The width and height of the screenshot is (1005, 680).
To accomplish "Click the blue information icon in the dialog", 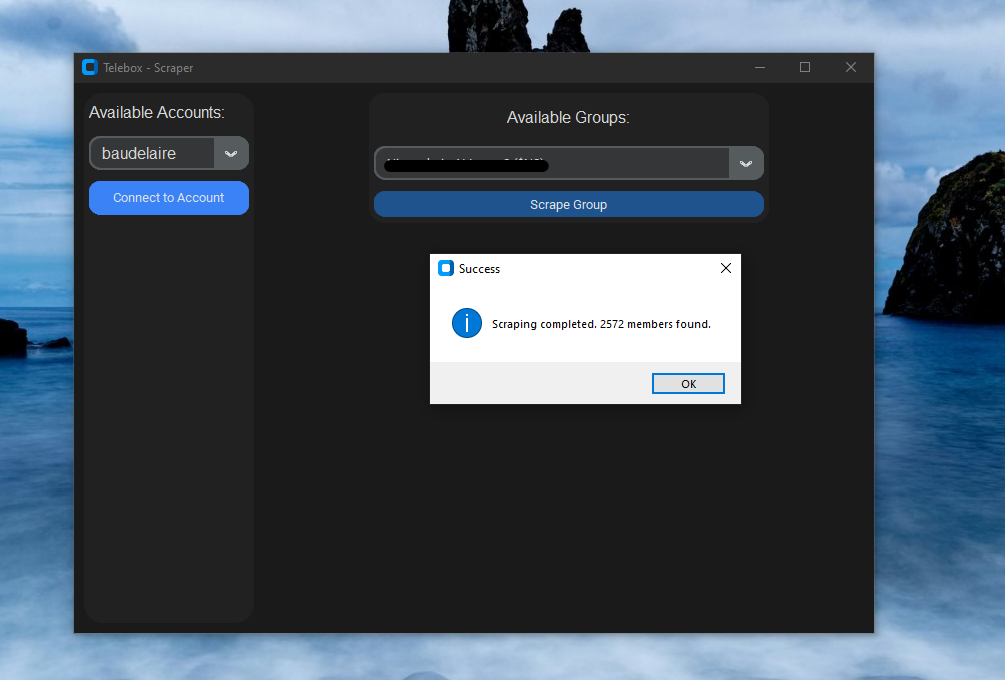I will [x=467, y=323].
